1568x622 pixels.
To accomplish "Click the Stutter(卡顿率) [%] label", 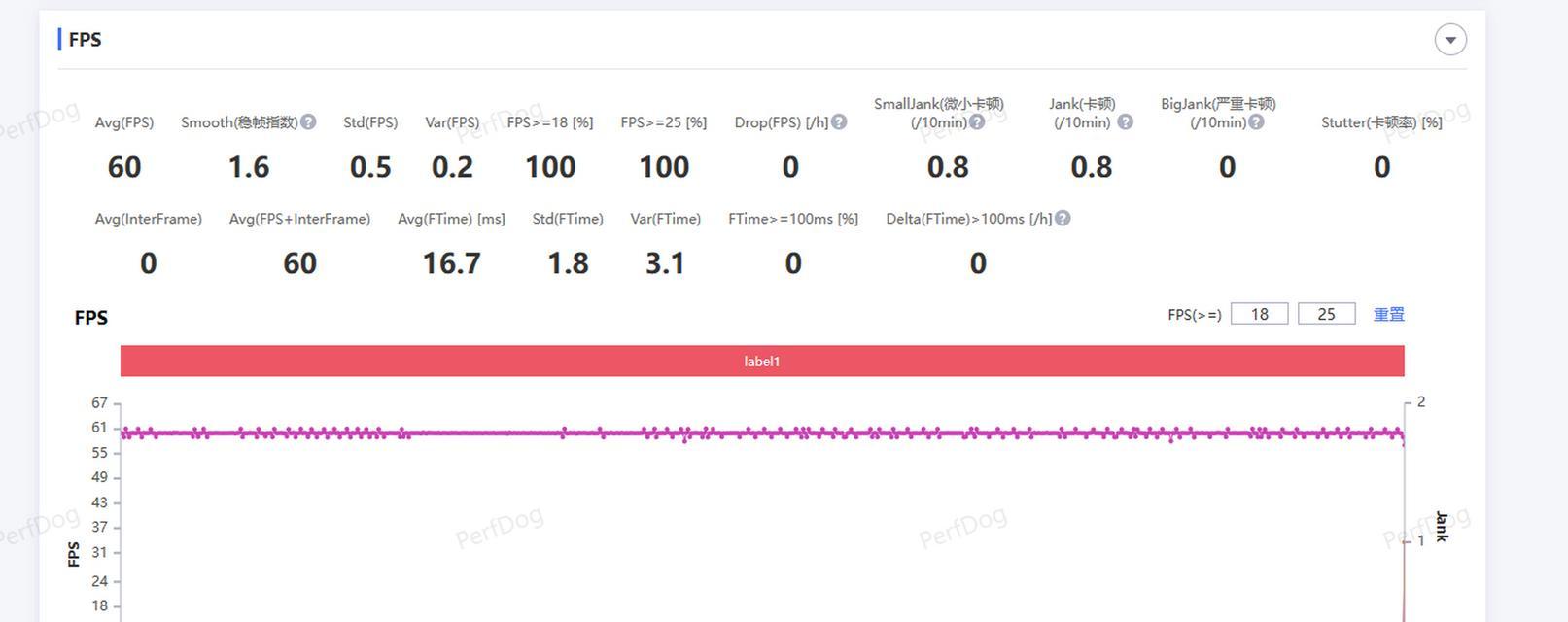I will pos(1381,122).
